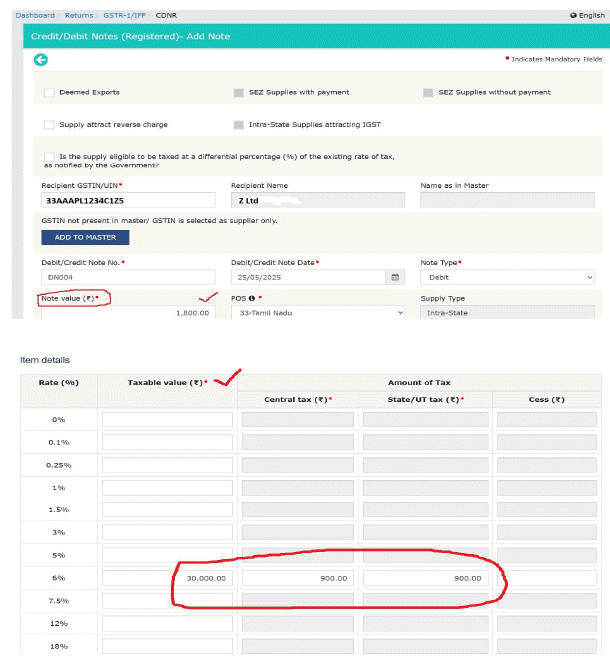The height and width of the screenshot is (666, 610).
Task: Go to Dashboard breadcrumb
Action: (x=35, y=15)
